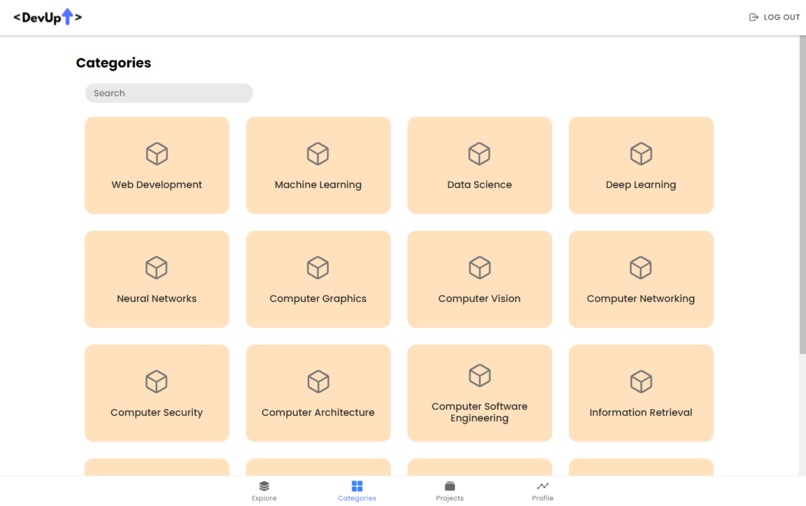Open the Computer Software Engineering category label

pos(480,412)
